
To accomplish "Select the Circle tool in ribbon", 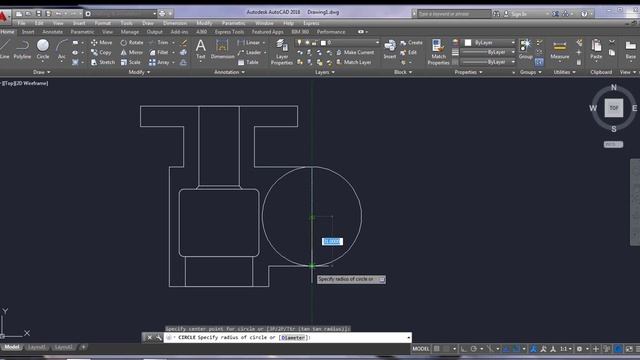I will [x=43, y=49].
